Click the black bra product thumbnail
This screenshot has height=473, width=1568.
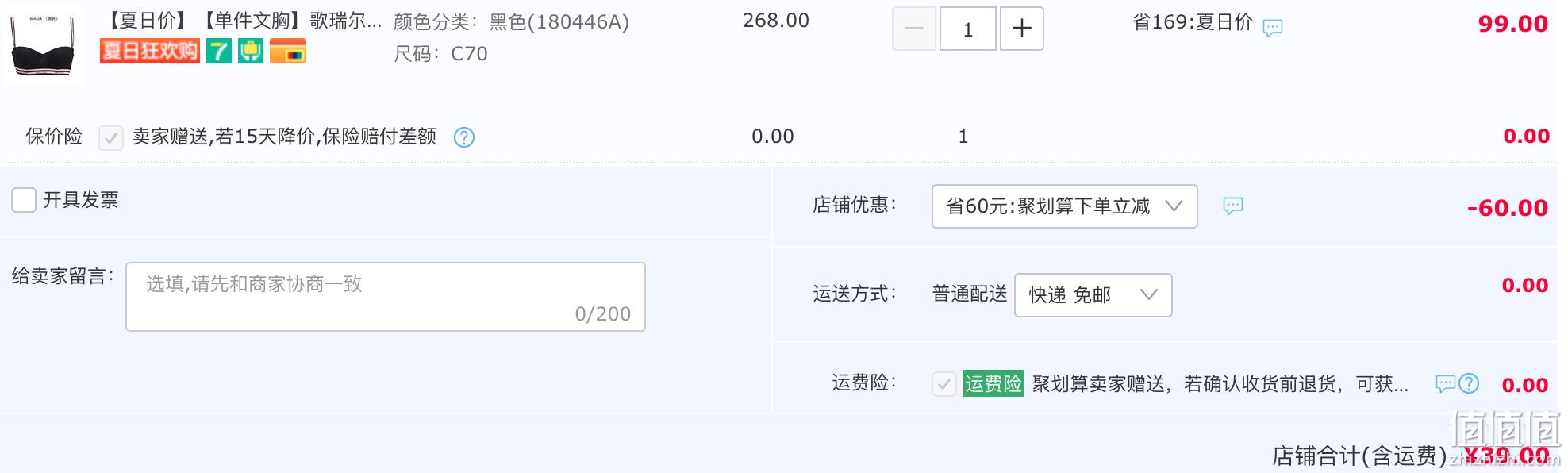(x=43, y=46)
